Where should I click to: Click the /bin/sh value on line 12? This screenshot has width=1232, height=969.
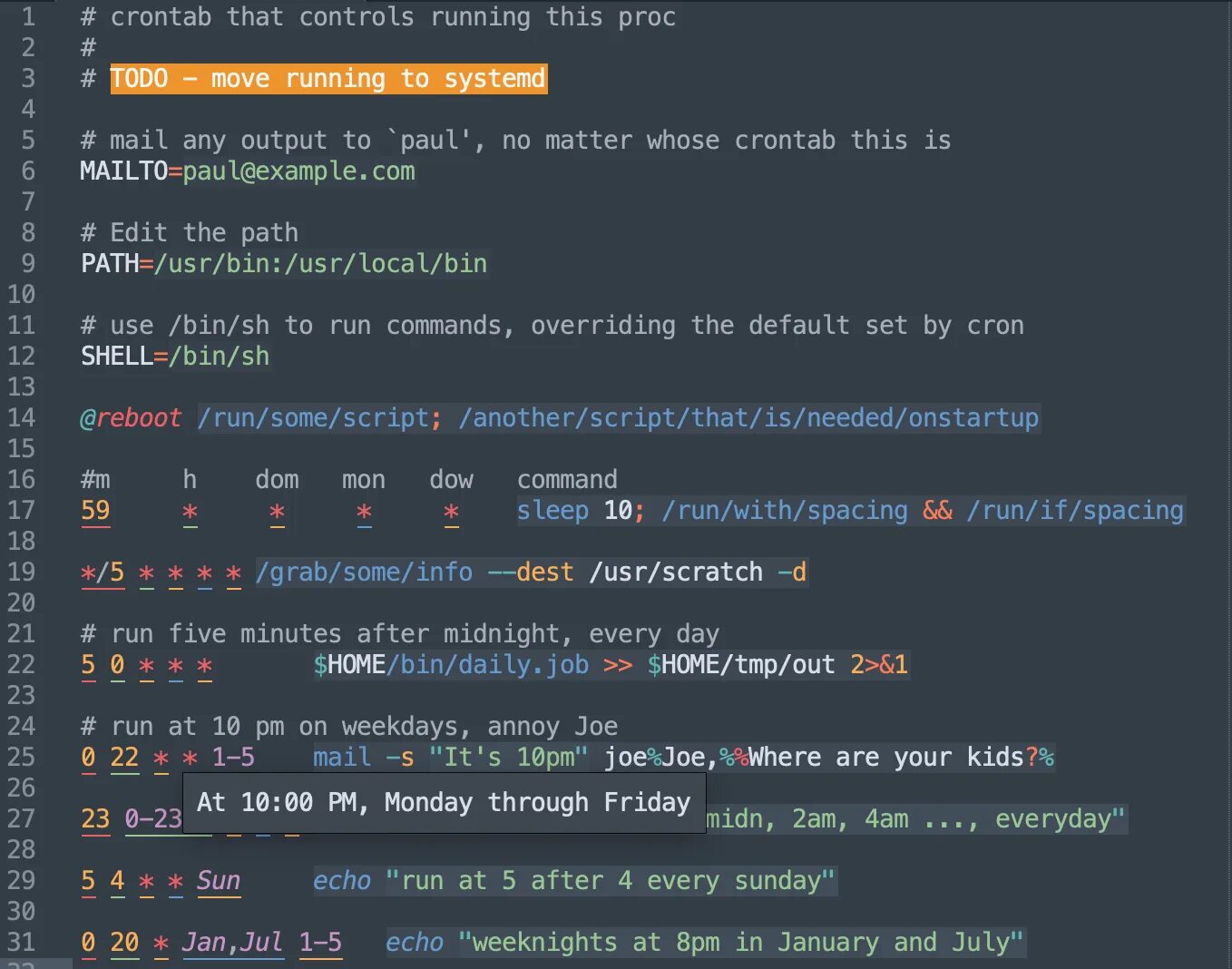219,357
